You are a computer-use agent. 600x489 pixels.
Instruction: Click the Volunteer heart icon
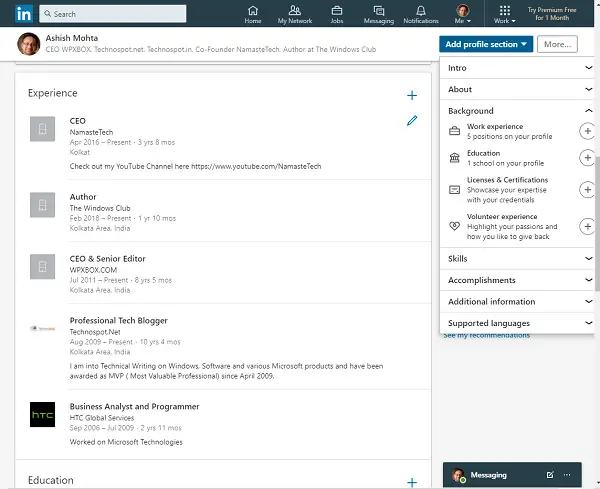[454, 226]
